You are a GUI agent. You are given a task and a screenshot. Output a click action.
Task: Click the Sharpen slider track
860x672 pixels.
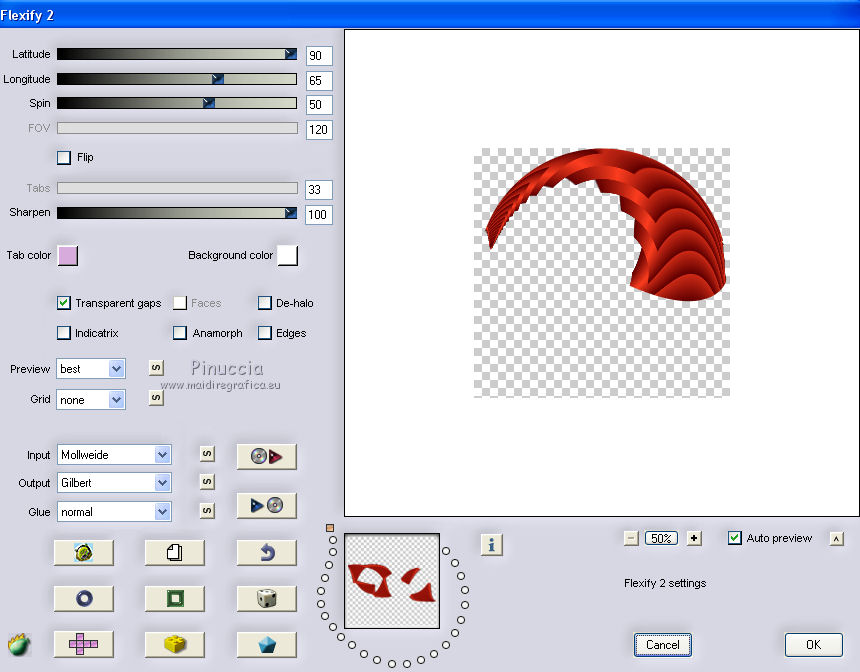(177, 212)
